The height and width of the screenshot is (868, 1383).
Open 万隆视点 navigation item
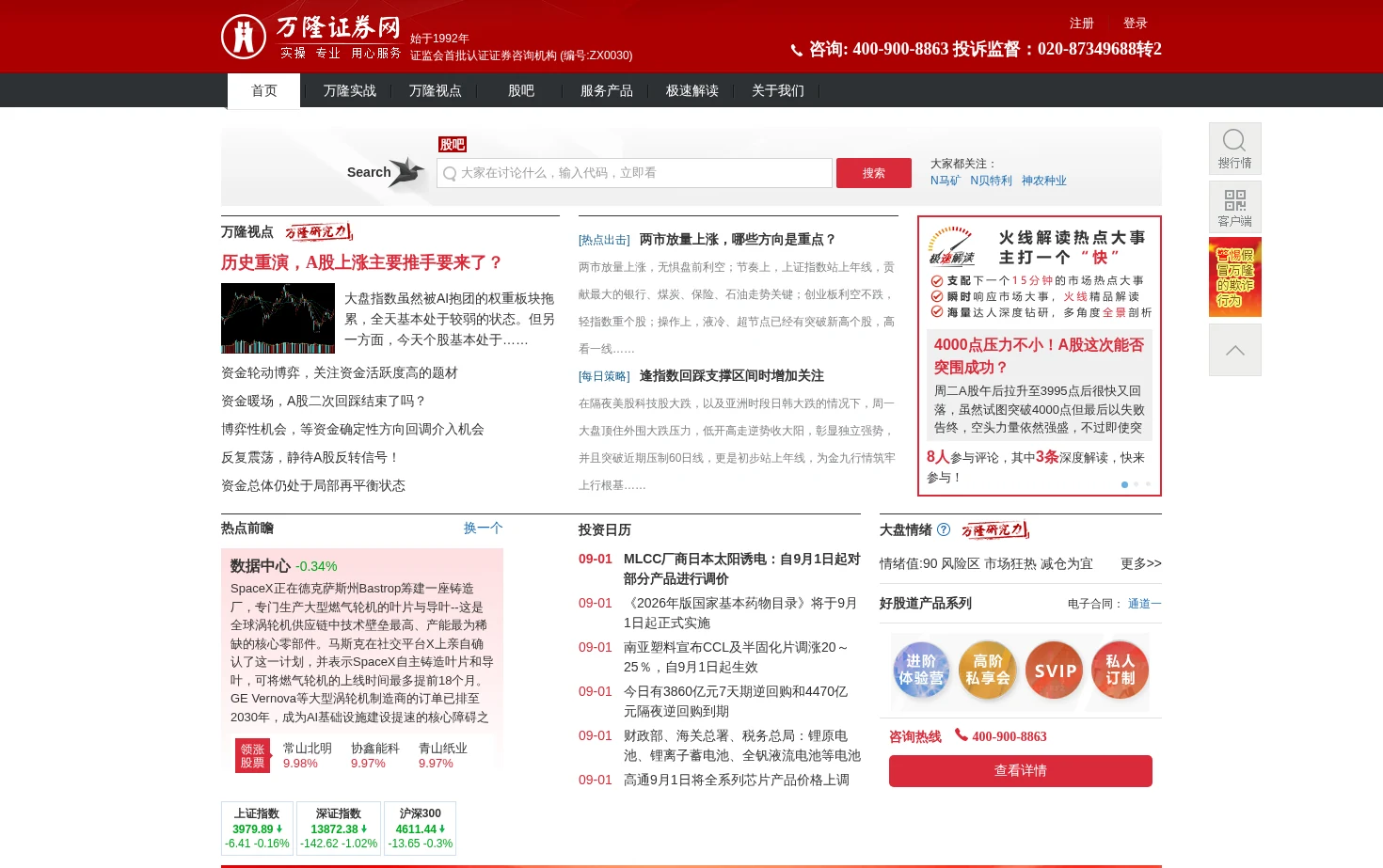click(435, 90)
